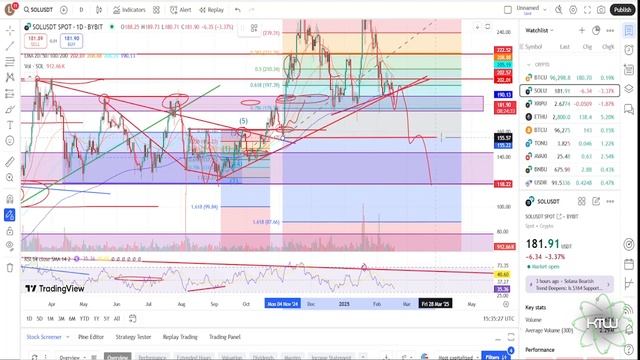Open chart settings gear icon
640x360 pixels.
point(573,9)
